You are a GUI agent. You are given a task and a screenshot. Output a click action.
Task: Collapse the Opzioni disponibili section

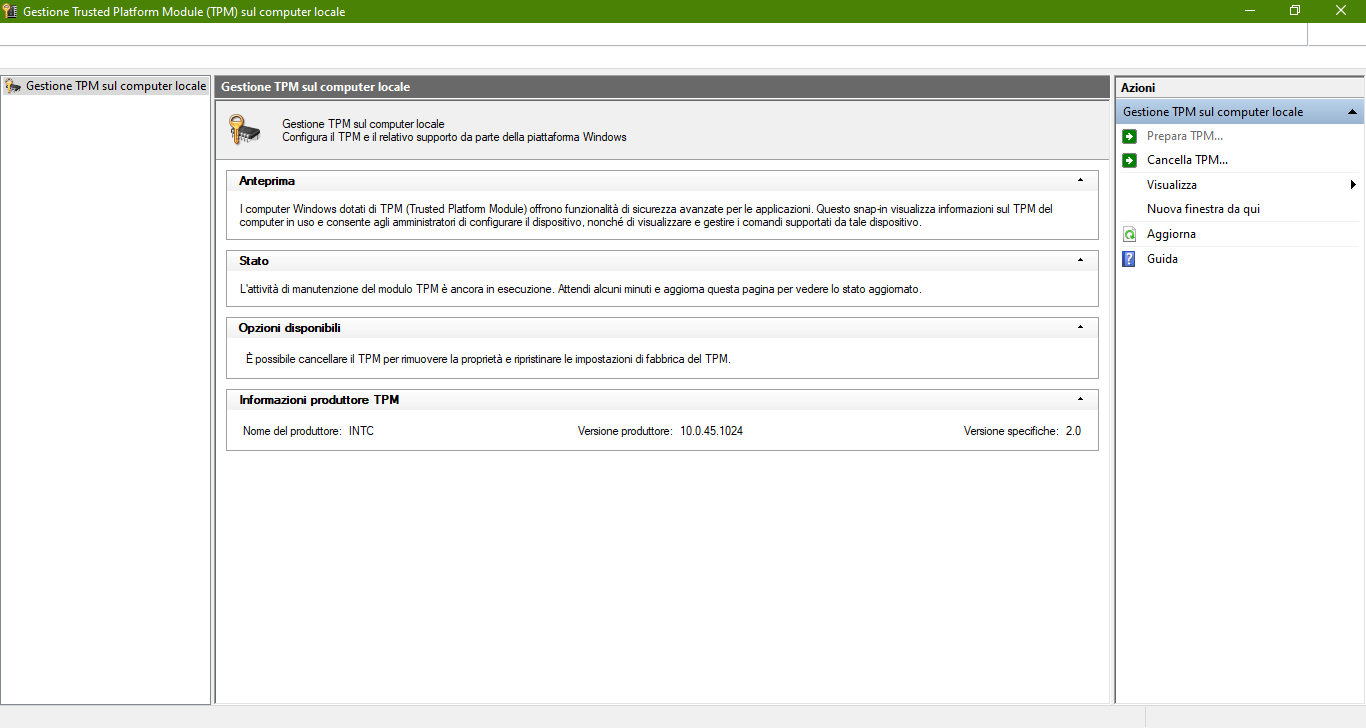(x=1080, y=328)
